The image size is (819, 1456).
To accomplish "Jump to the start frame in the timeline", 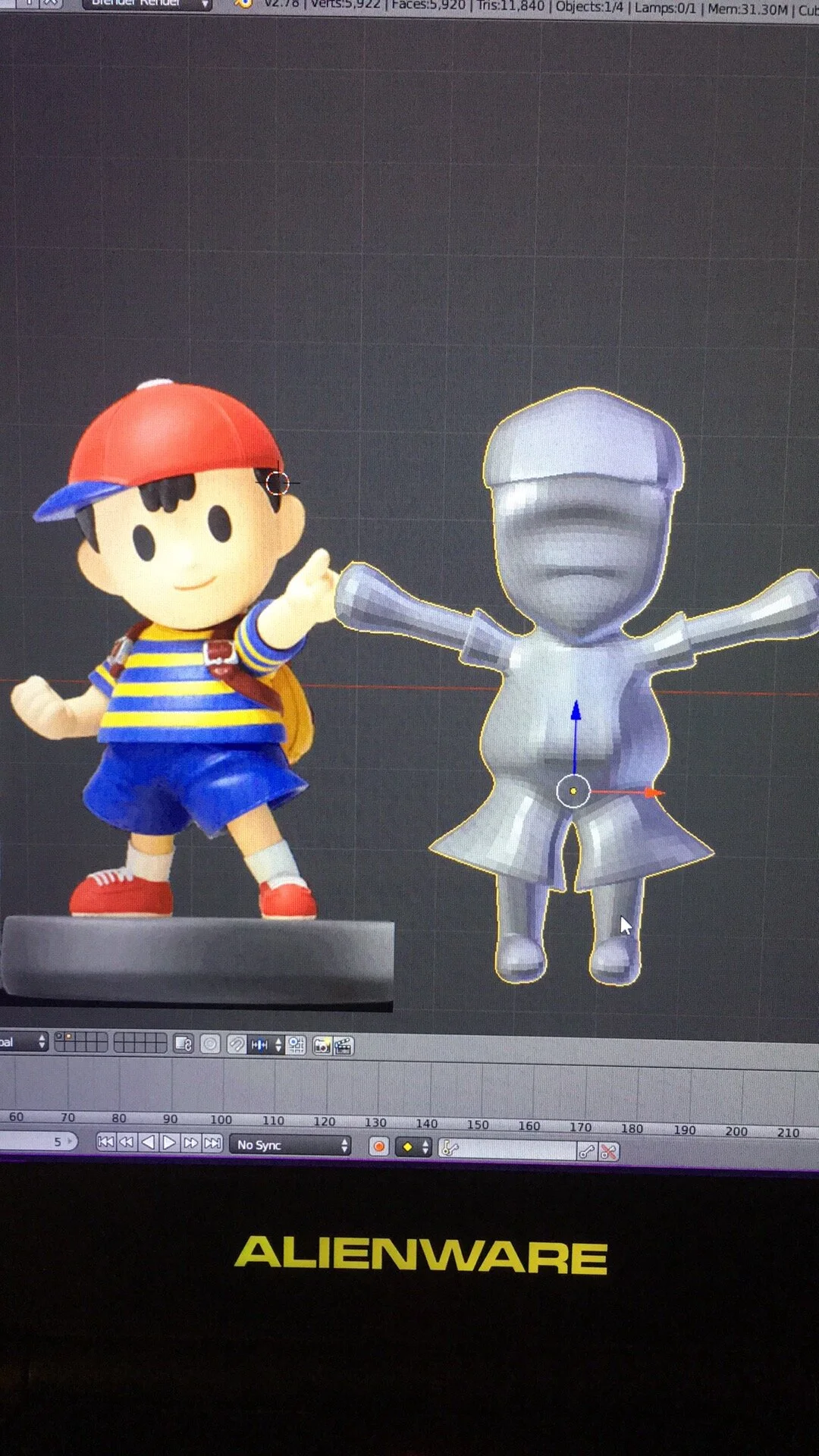I will coord(106,1142).
